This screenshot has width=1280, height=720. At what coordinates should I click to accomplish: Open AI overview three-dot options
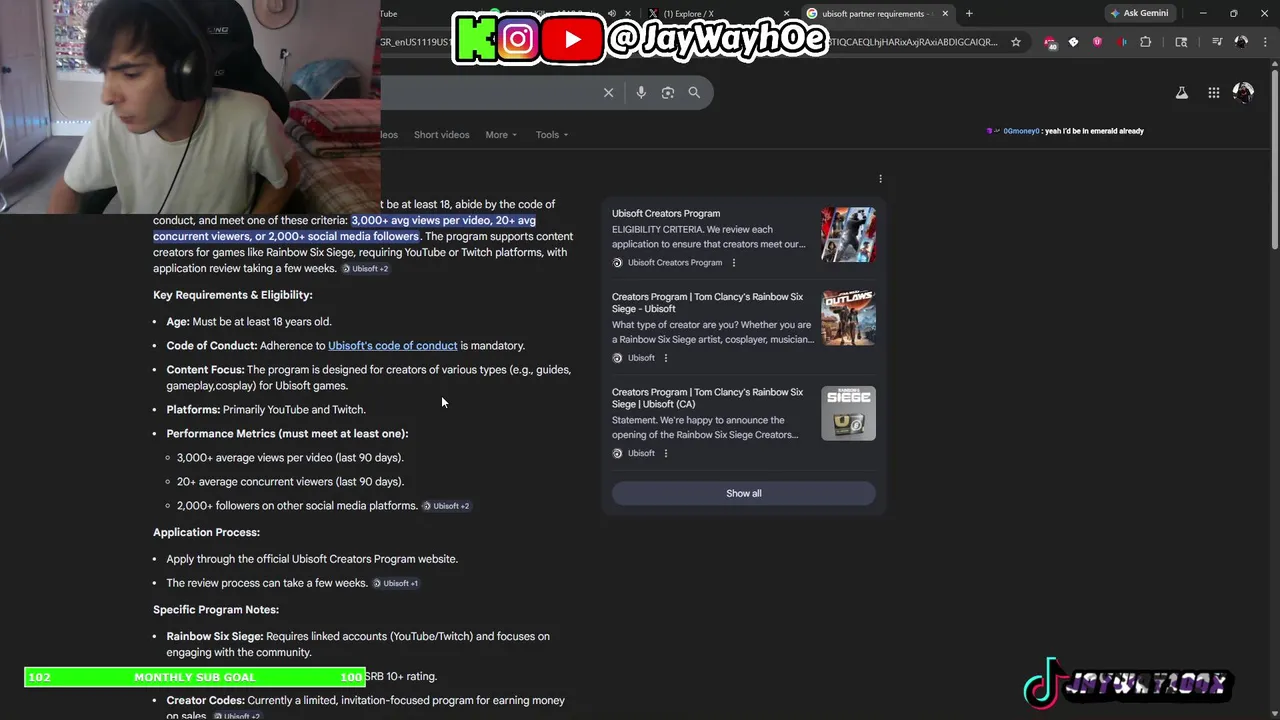click(880, 179)
